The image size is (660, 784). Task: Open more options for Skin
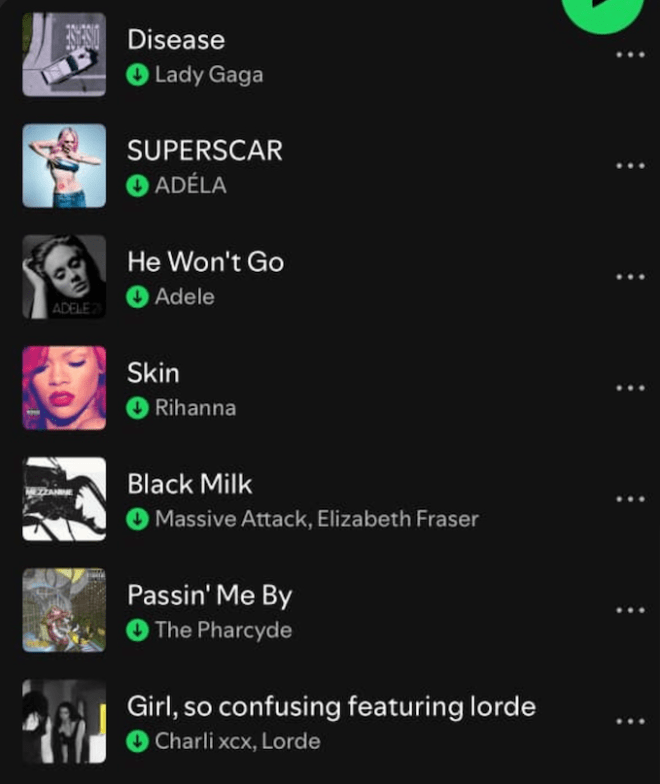coord(630,388)
